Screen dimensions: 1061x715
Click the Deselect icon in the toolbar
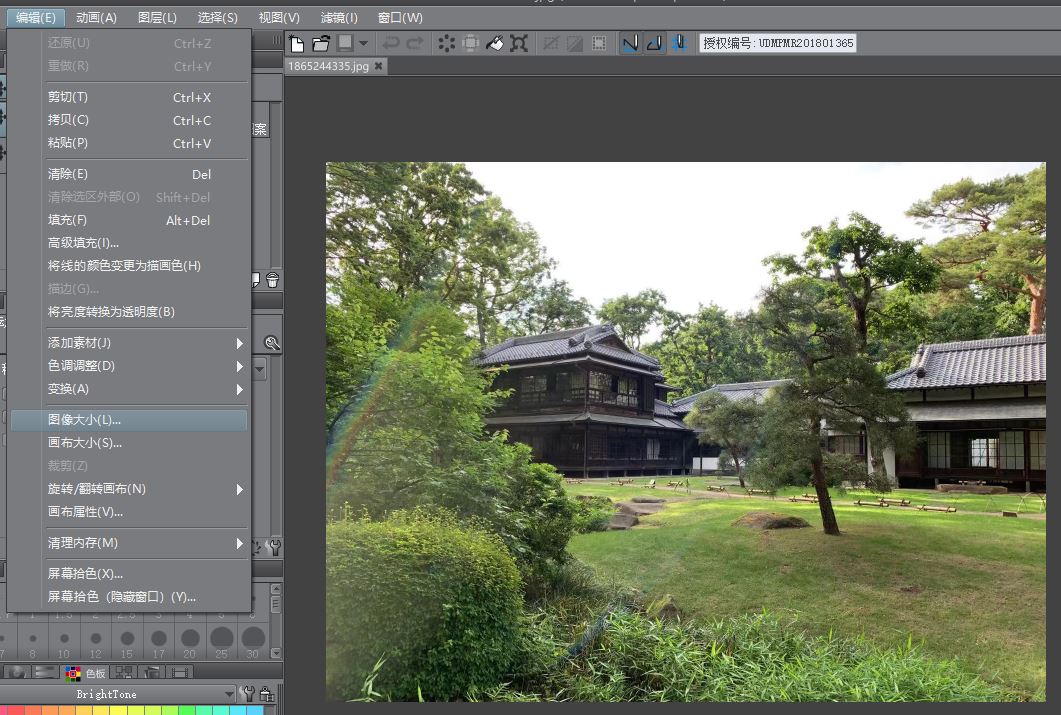551,43
